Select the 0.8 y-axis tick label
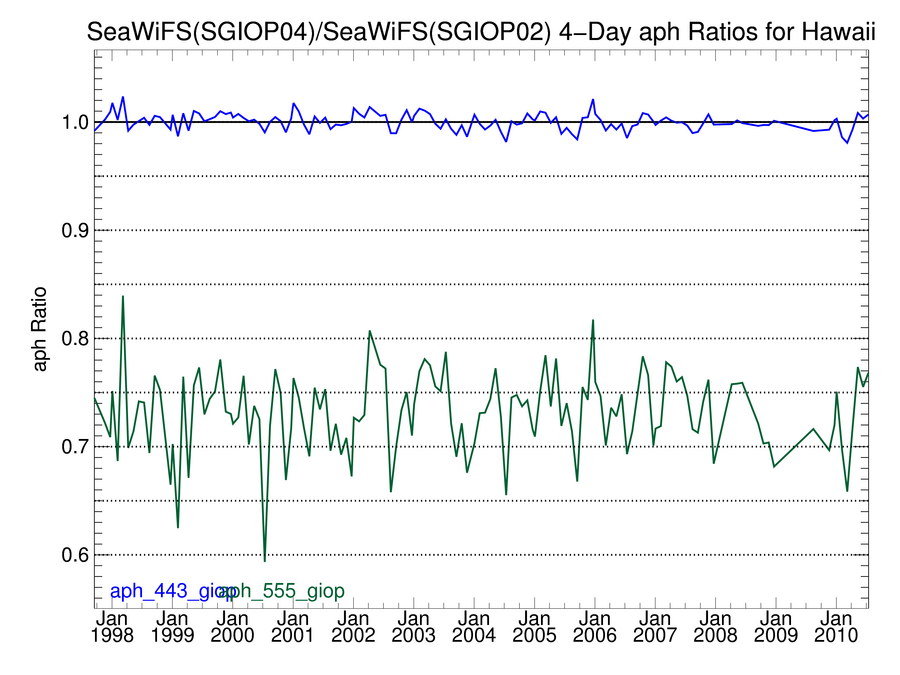The width and height of the screenshot is (900, 675). coord(76,339)
